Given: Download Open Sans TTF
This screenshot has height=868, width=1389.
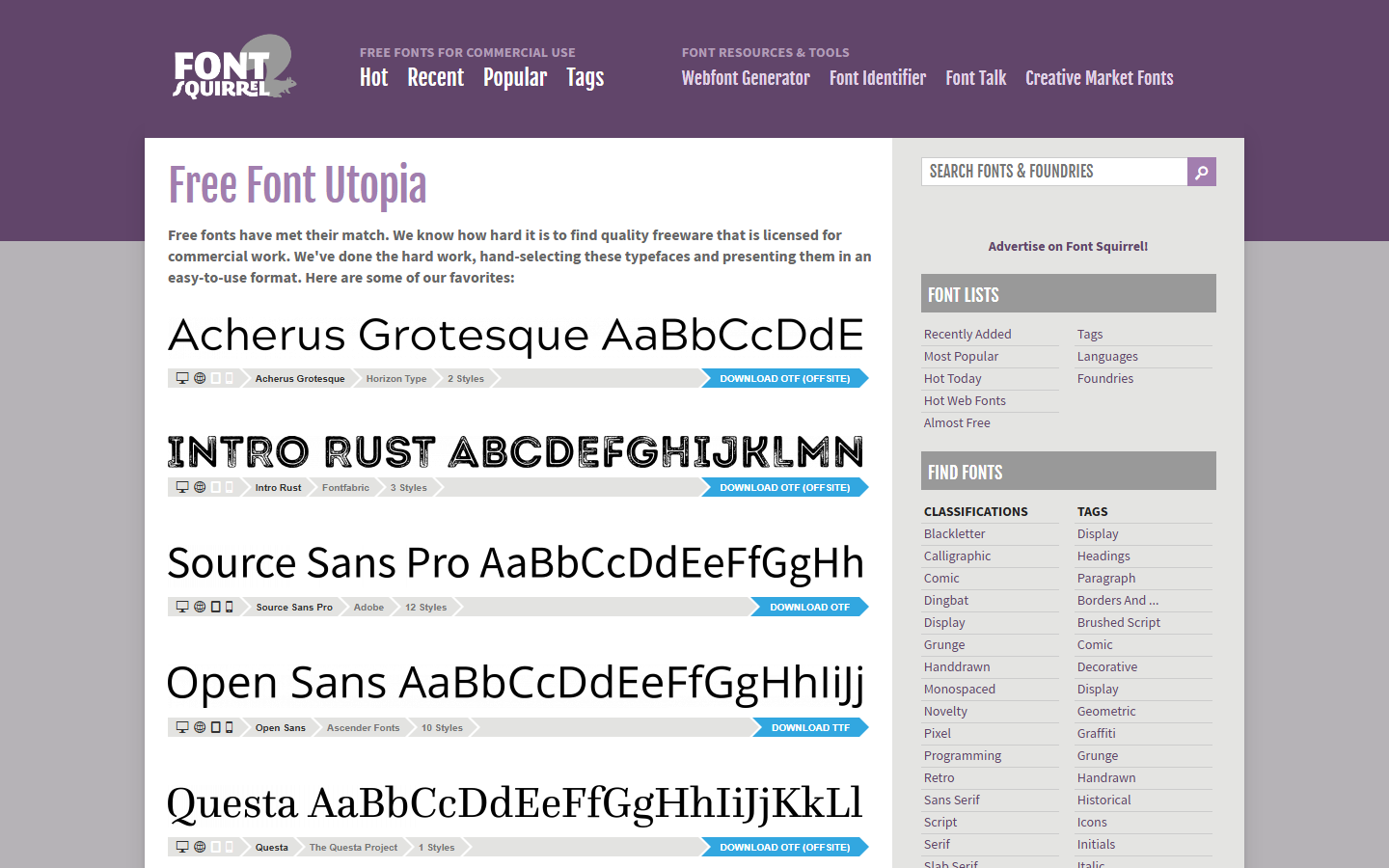Looking at the screenshot, I should pyautogui.click(x=810, y=727).
